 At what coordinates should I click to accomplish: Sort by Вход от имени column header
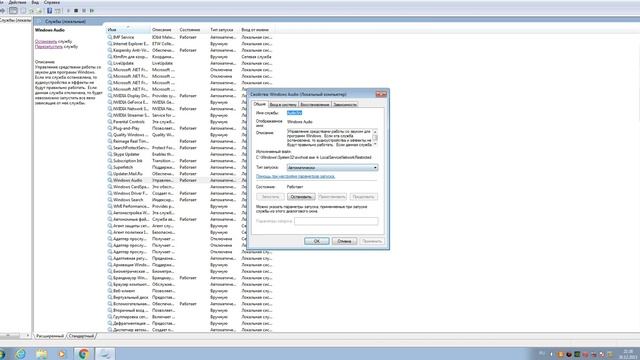click(x=256, y=30)
